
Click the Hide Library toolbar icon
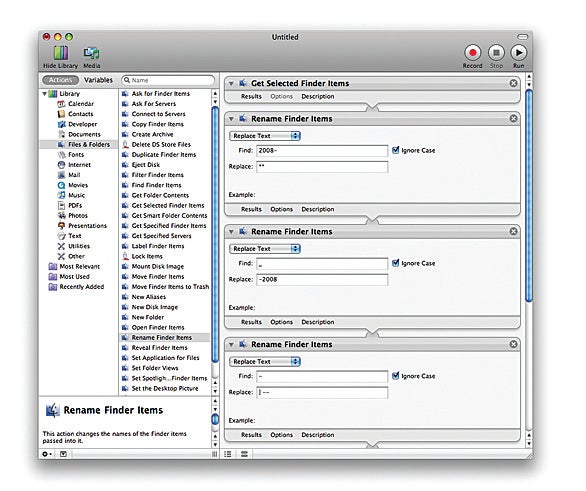coord(61,53)
